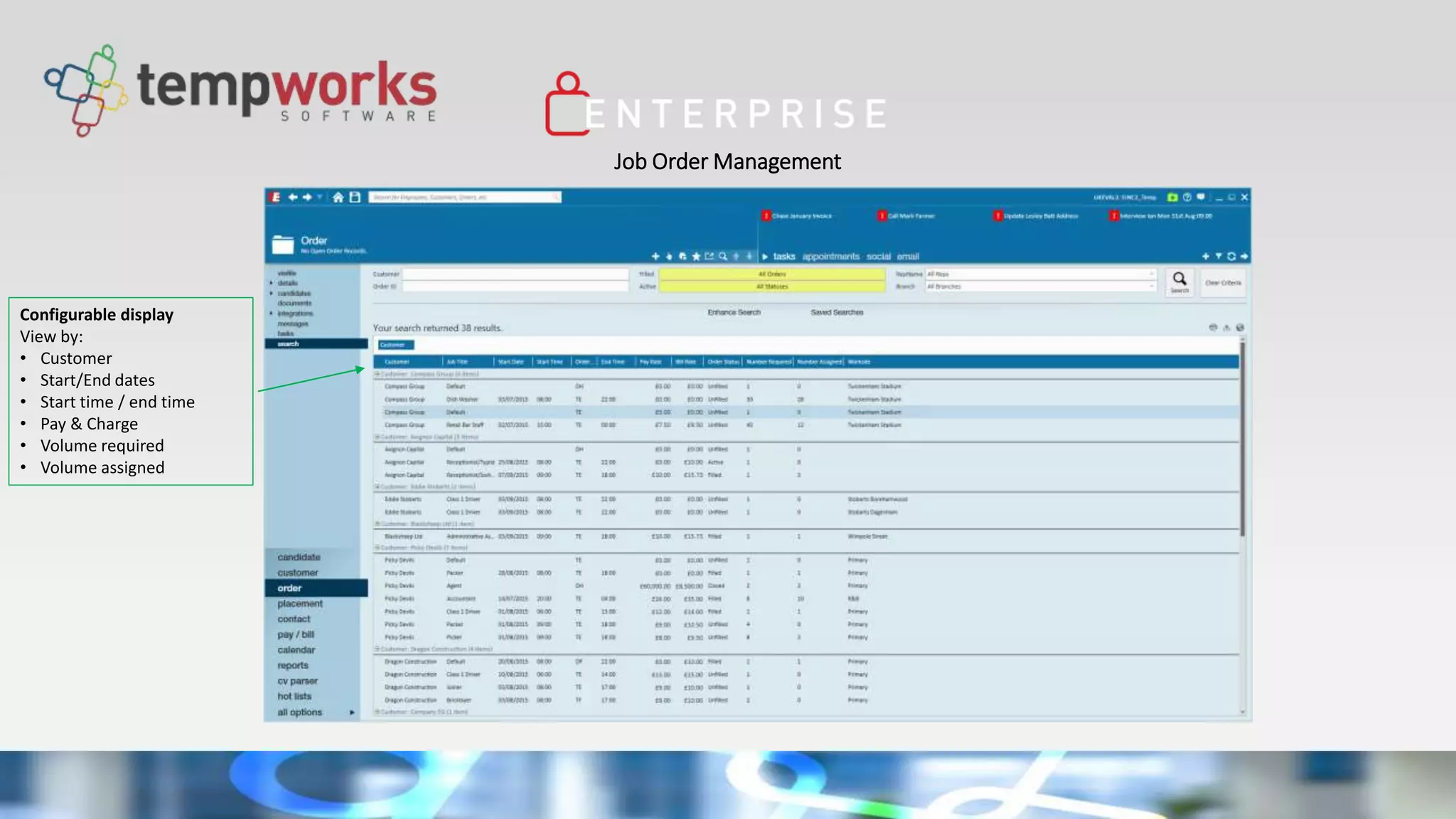Viewport: 1456px width, 819px height.
Task: Go forward with the right arrow icon
Action: click(x=307, y=197)
